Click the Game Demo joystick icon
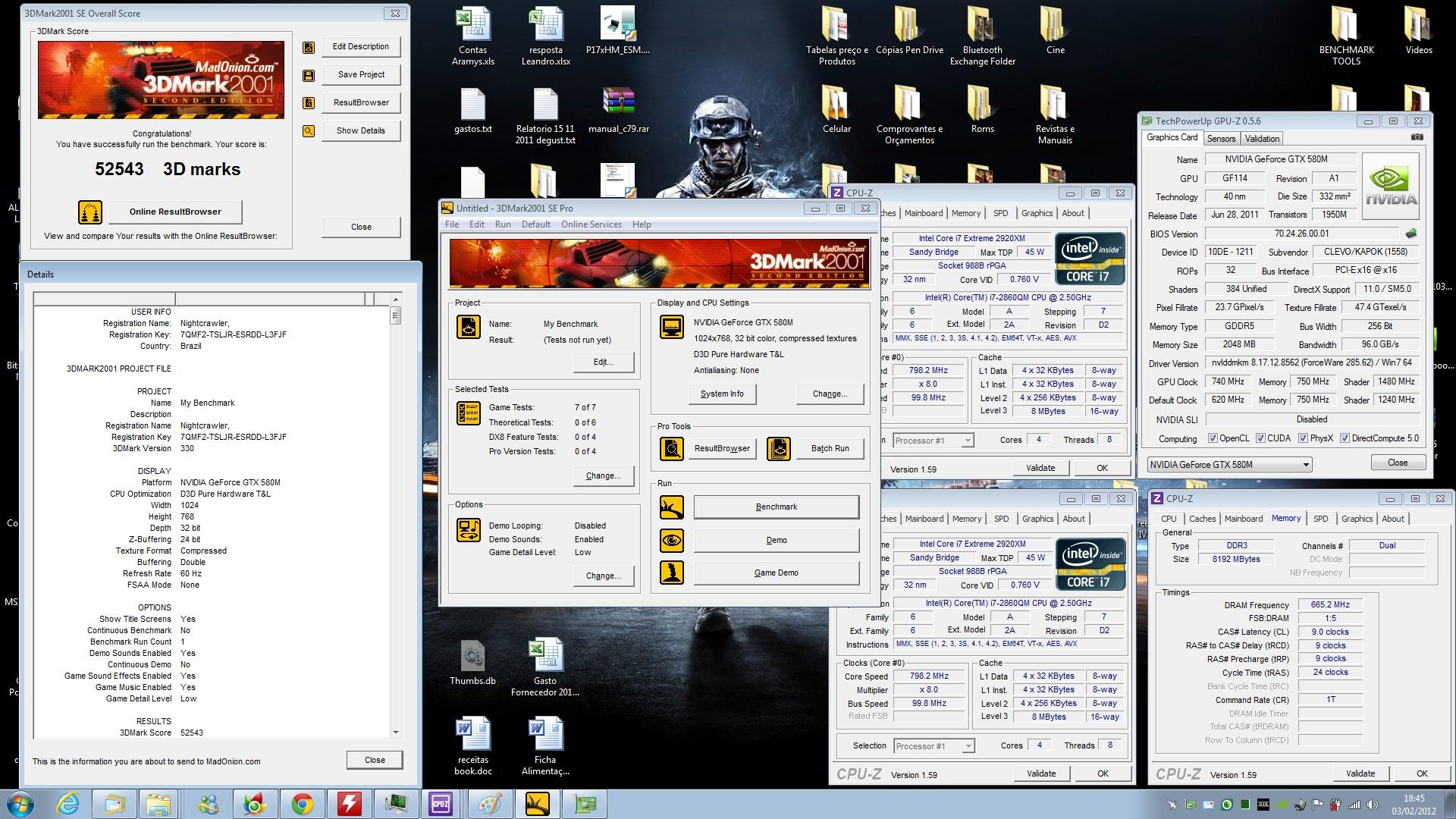 672,573
